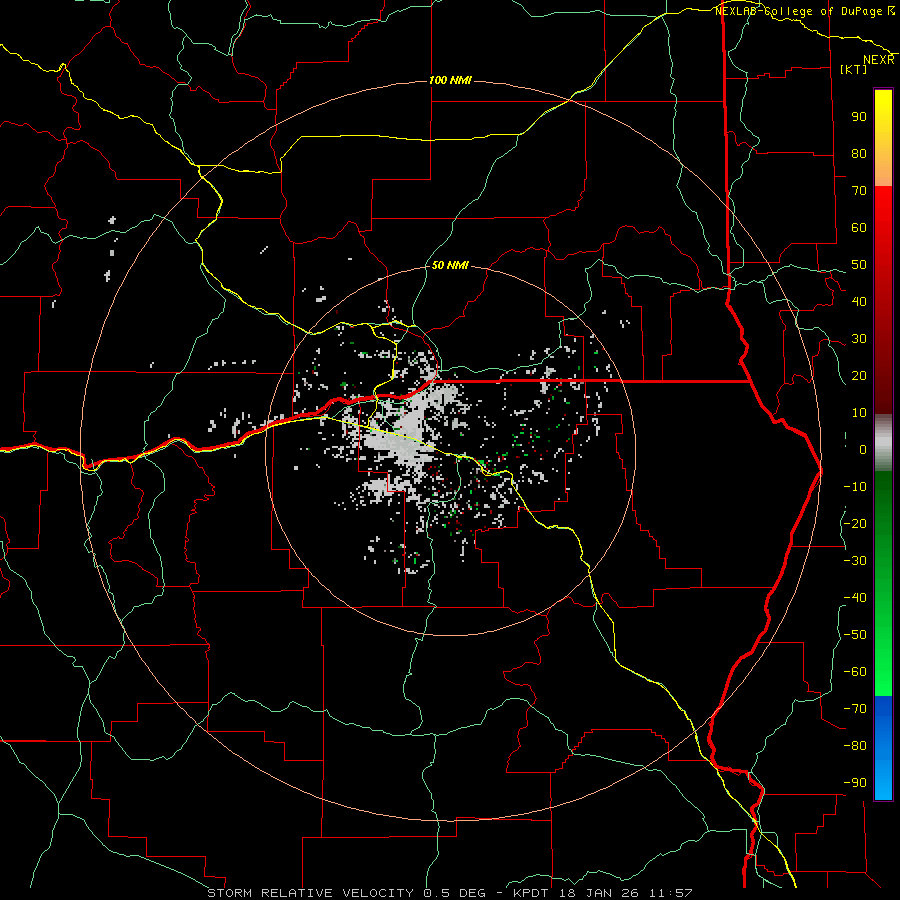Click the 80 value on velocity scale

pos(859,153)
